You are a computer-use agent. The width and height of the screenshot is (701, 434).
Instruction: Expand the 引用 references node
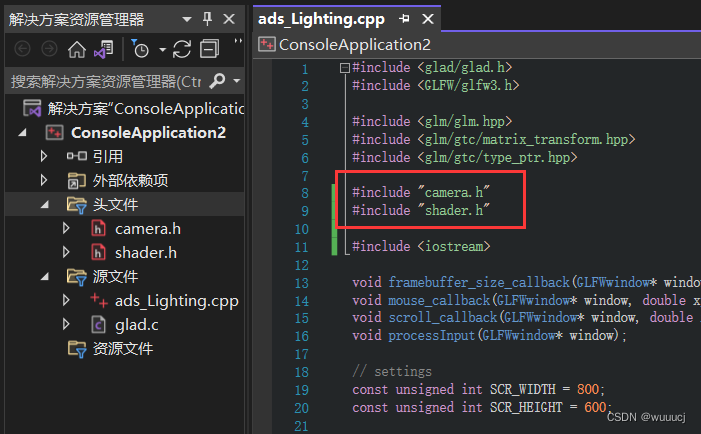tap(43, 156)
